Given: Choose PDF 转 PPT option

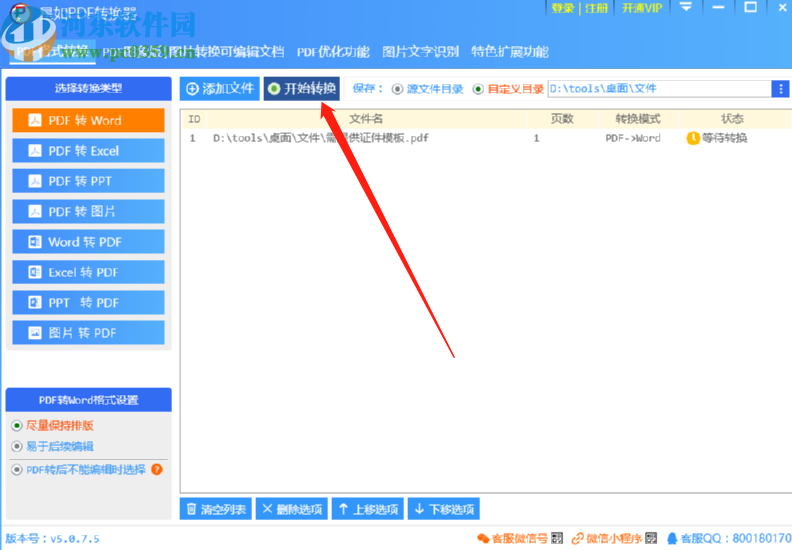Looking at the screenshot, I should coord(88,181).
